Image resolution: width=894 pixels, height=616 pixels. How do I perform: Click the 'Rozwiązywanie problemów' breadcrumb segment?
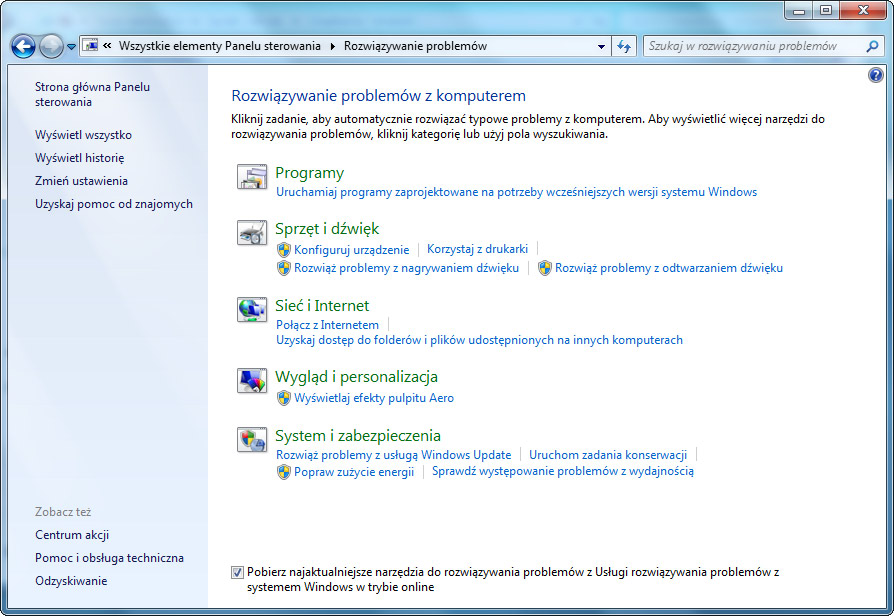click(415, 46)
